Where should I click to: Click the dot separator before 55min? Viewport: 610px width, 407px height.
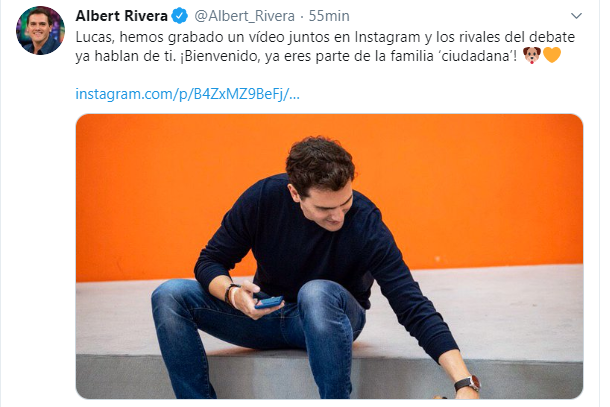pos(302,16)
